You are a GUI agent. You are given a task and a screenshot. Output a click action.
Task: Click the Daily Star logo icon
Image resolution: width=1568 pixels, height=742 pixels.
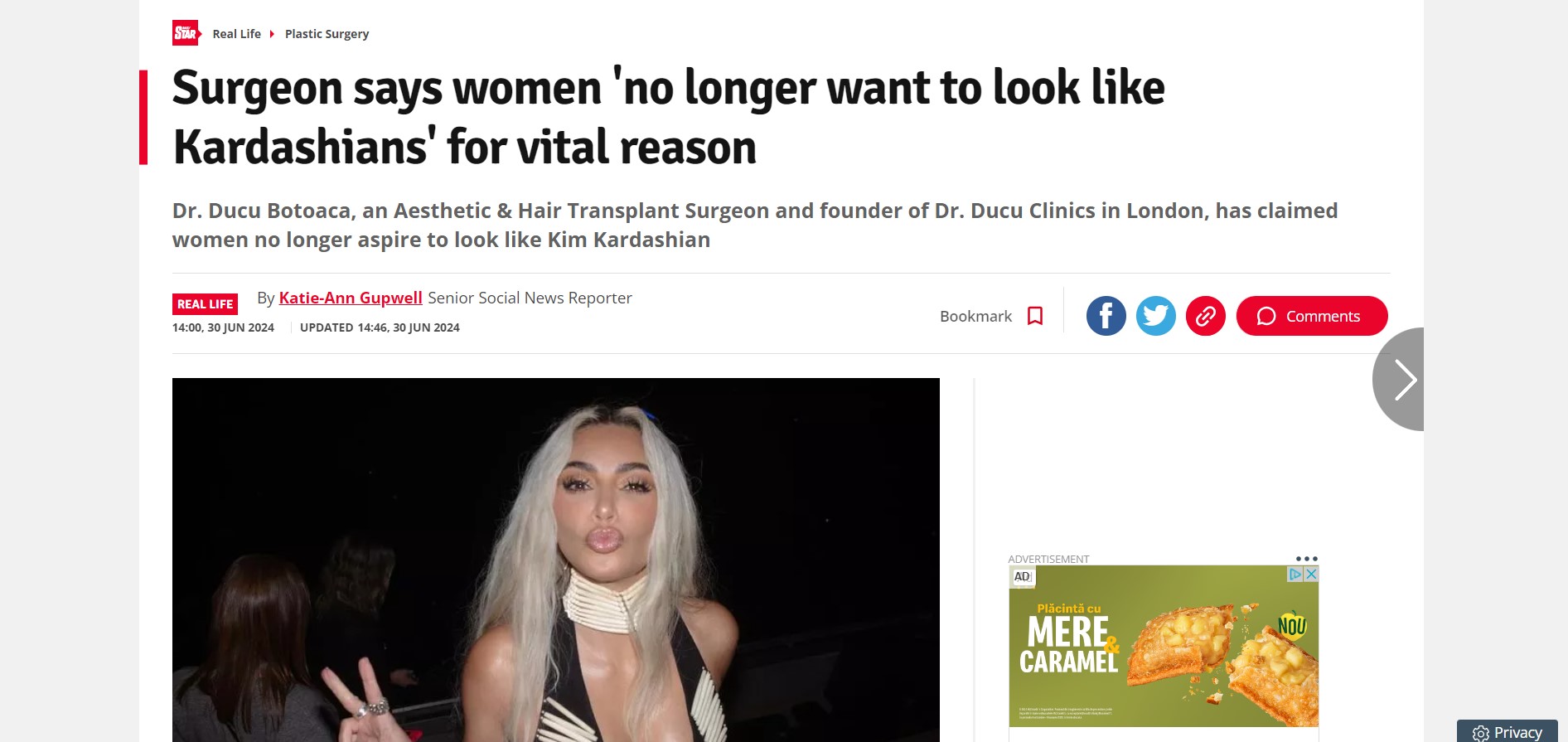coord(186,33)
